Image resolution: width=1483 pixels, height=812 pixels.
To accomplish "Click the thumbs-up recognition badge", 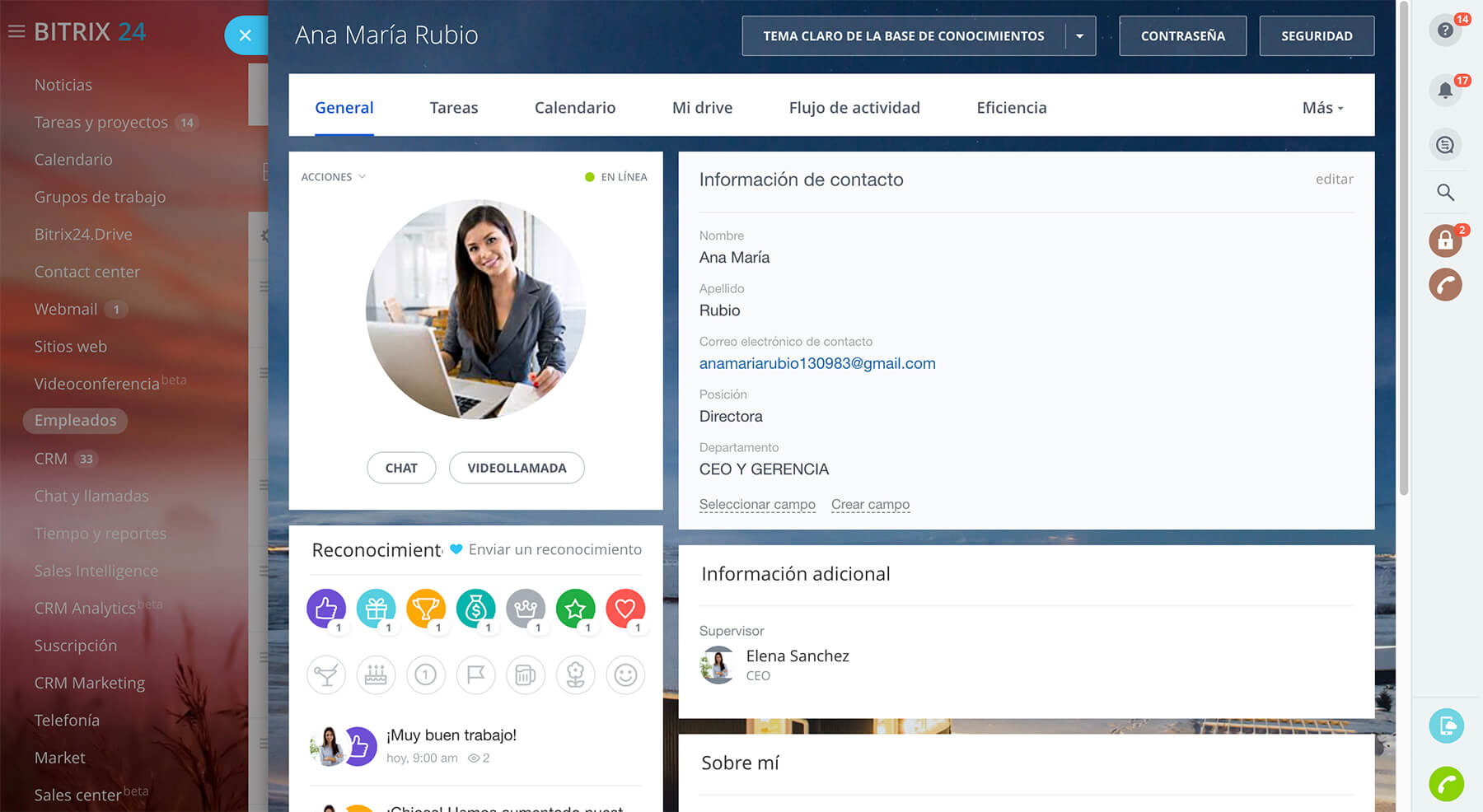I will click(x=326, y=609).
